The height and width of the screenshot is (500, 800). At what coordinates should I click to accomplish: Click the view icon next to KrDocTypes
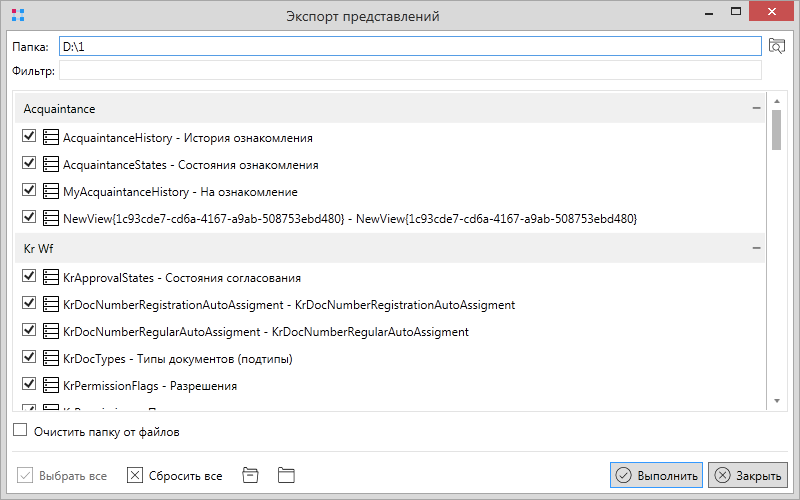coord(51,357)
